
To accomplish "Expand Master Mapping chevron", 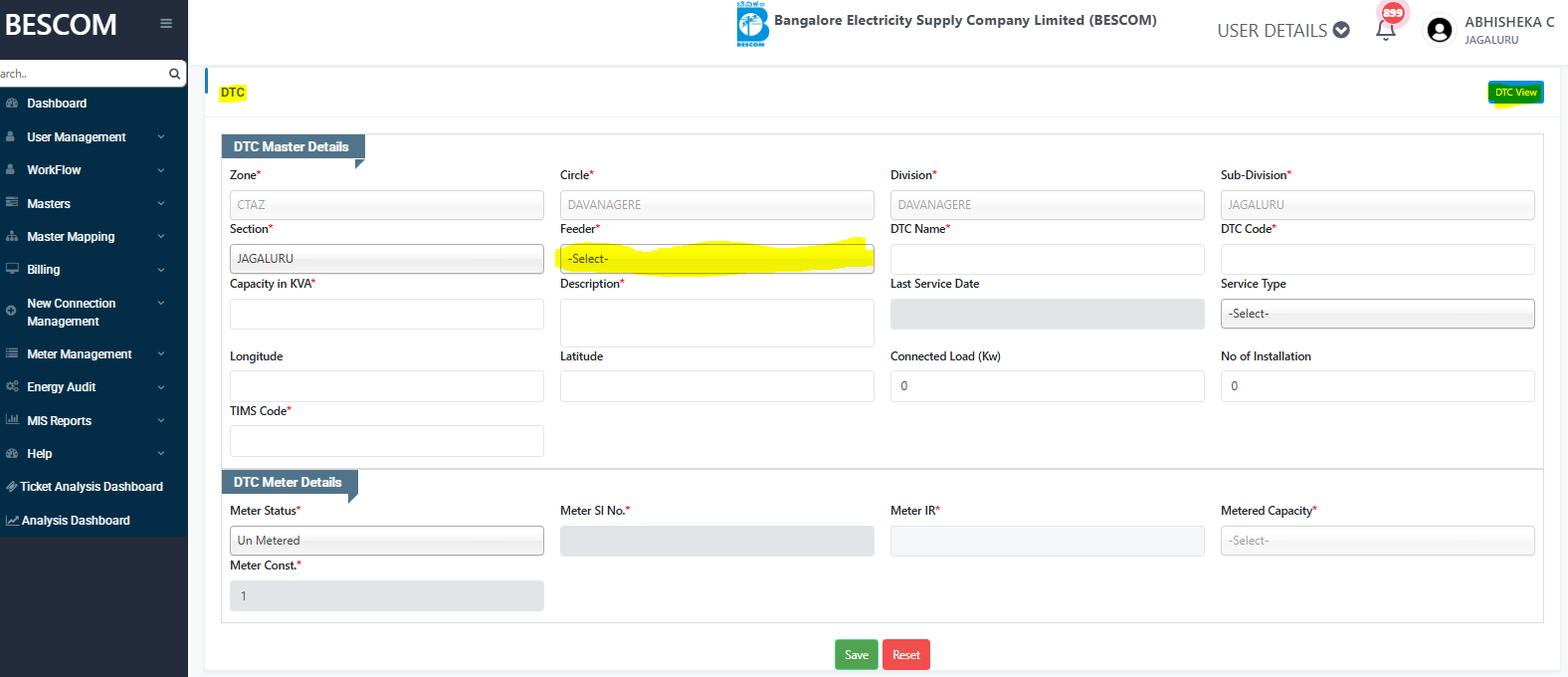I will pos(161,237).
